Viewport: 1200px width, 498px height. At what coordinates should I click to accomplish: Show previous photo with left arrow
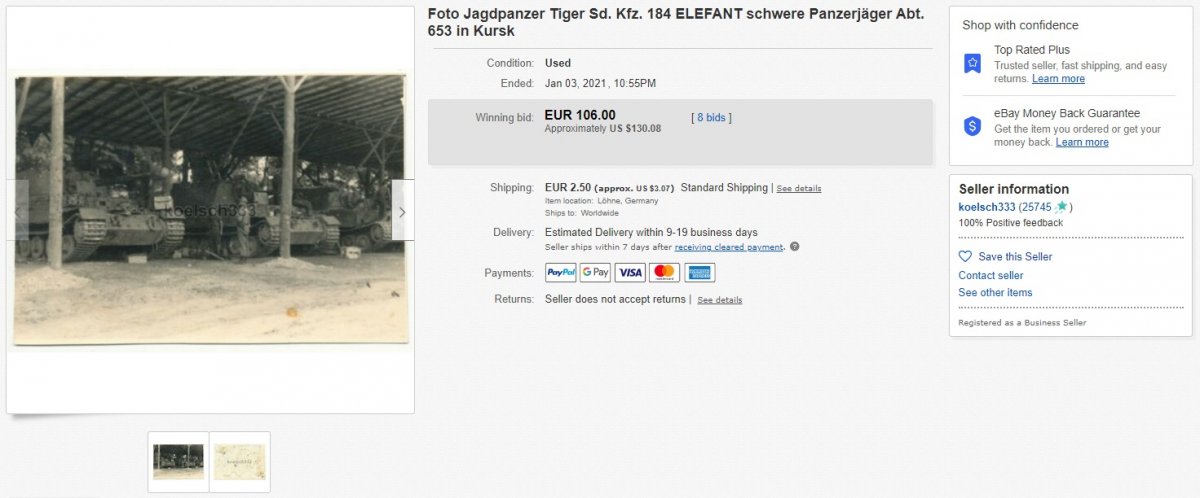[x=17, y=211]
